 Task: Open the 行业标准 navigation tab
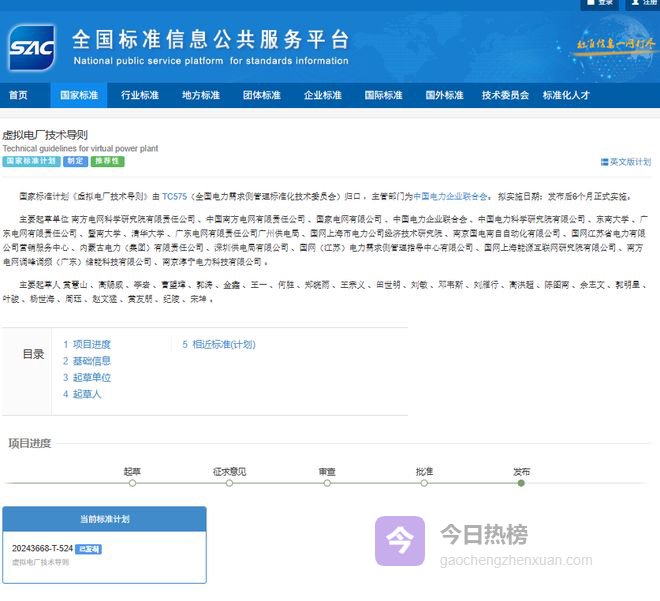coord(140,95)
